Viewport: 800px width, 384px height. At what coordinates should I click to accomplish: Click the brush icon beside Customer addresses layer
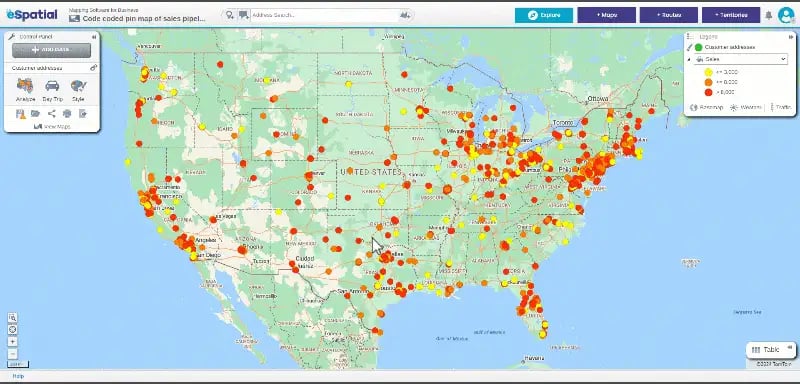[x=689, y=47]
